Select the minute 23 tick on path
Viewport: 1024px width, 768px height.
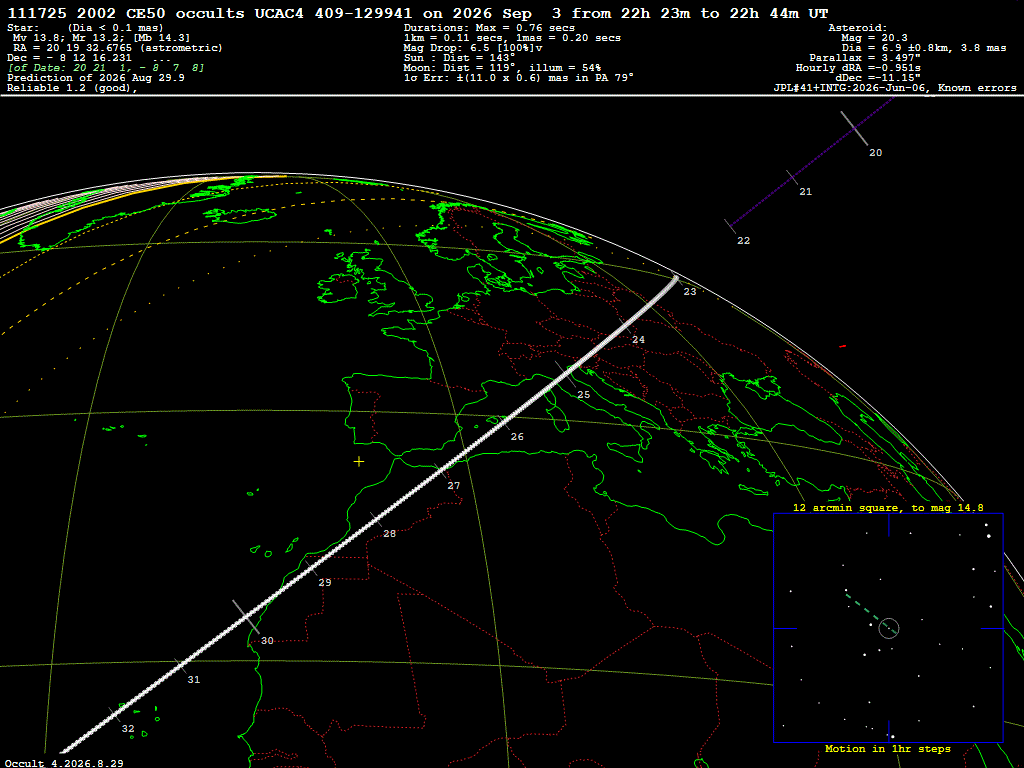point(676,279)
